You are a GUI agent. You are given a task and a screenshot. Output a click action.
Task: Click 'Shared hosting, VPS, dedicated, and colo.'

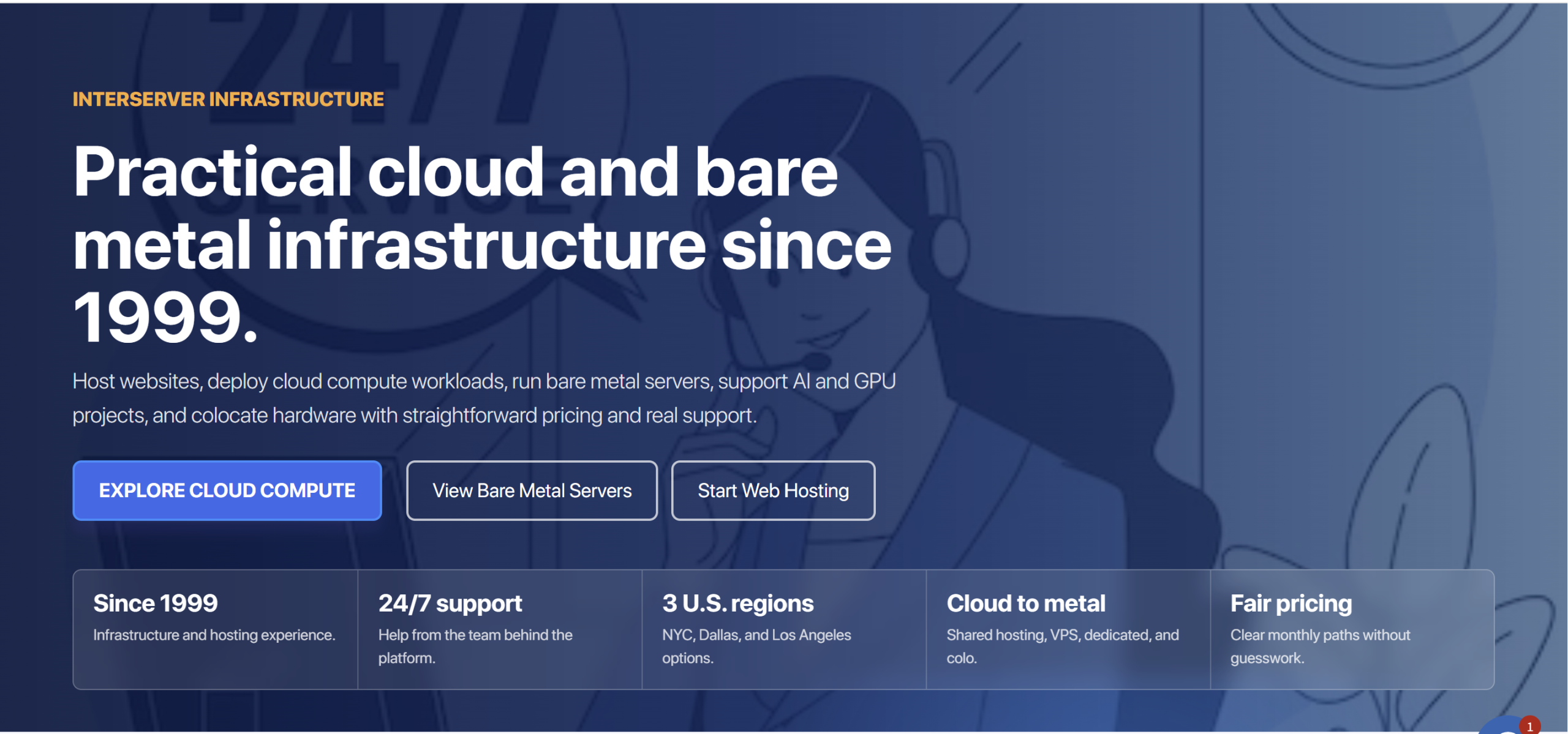pyautogui.click(x=1063, y=646)
